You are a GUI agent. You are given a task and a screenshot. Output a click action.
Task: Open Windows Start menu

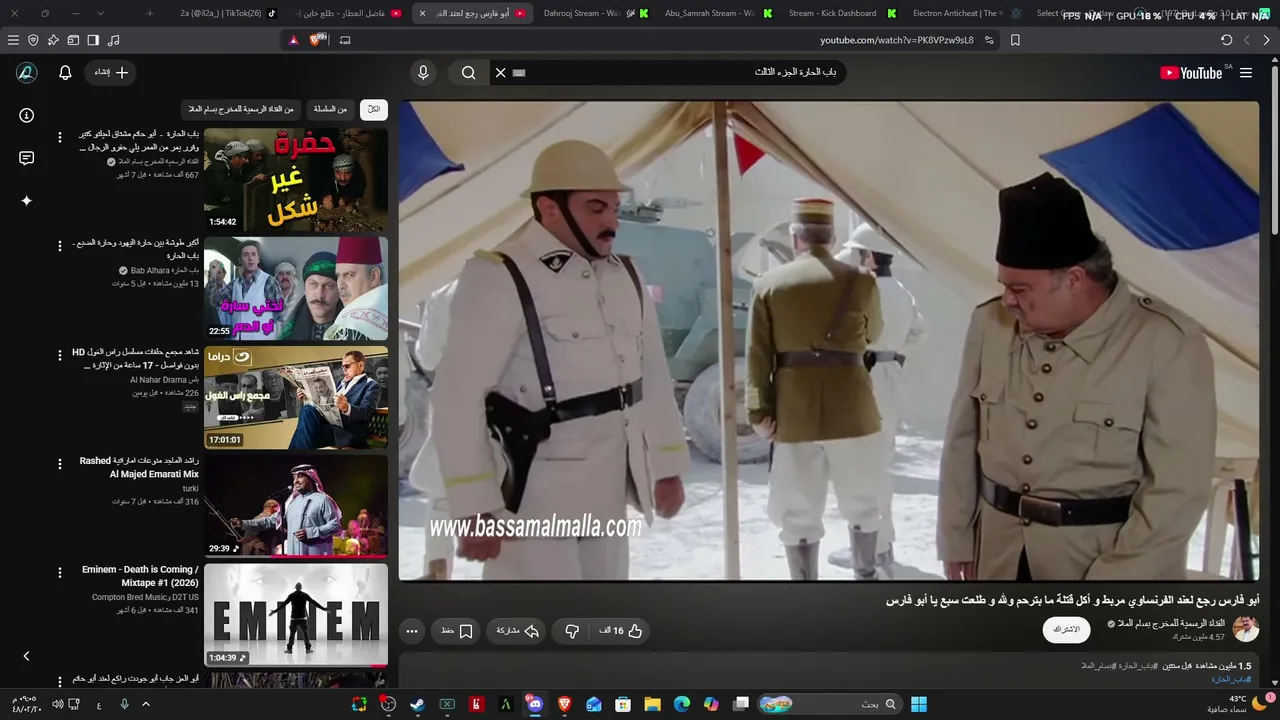(919, 704)
